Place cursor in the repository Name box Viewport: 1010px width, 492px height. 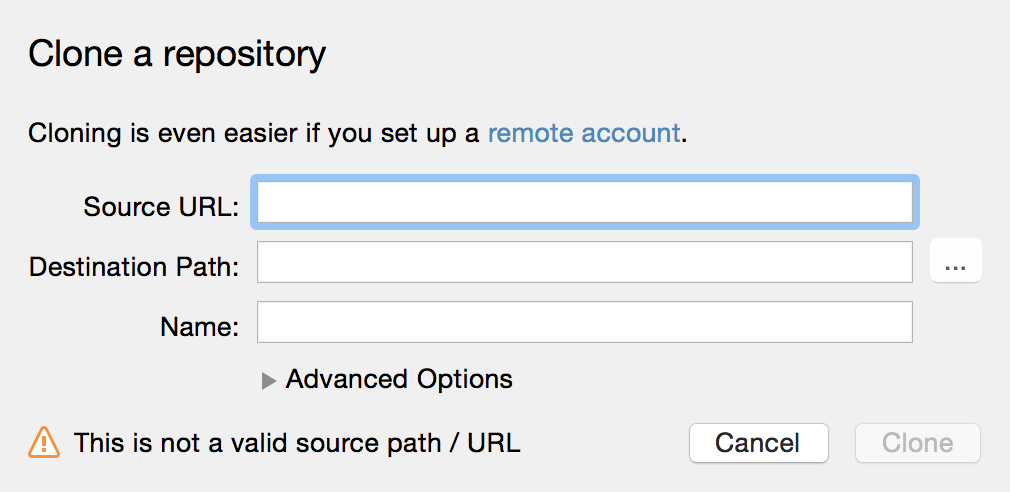[x=585, y=322]
